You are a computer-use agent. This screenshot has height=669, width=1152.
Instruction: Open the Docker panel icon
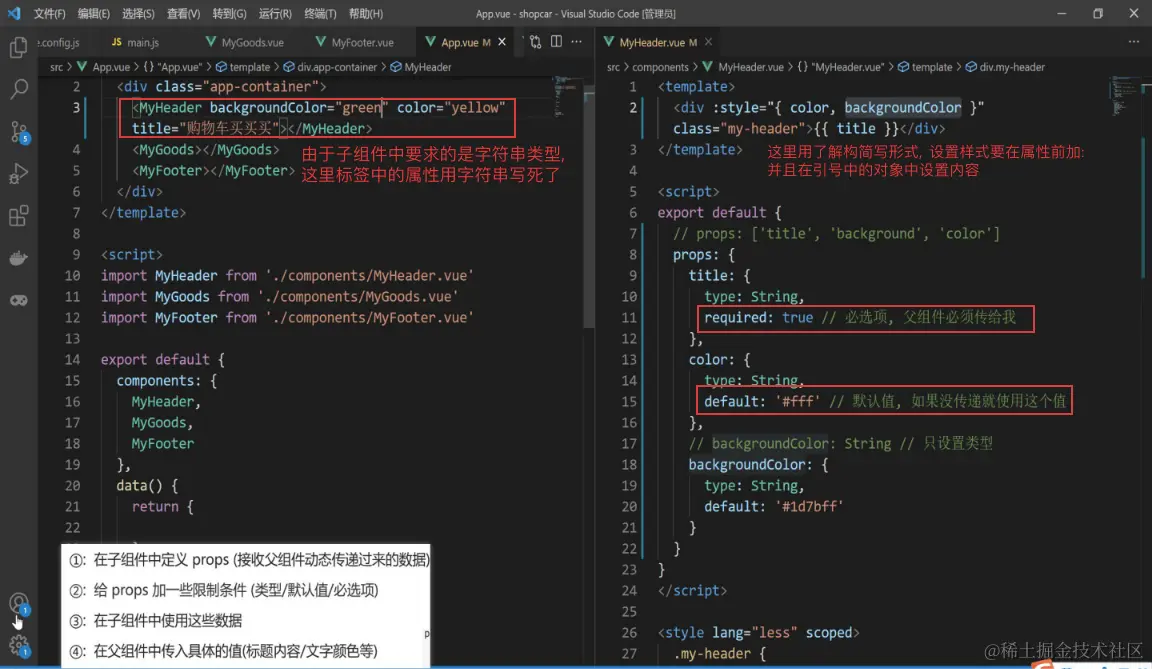pos(18,258)
